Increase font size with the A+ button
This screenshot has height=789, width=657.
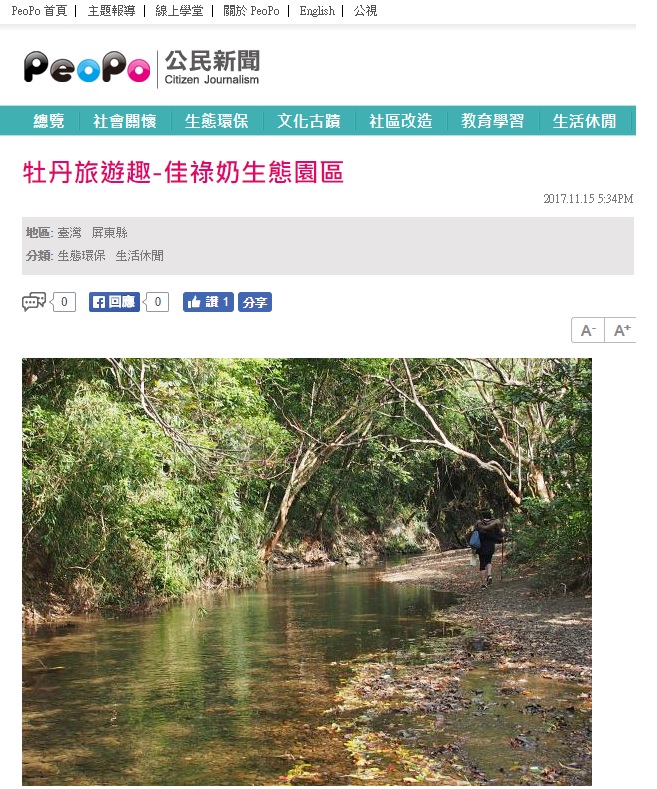click(621, 331)
